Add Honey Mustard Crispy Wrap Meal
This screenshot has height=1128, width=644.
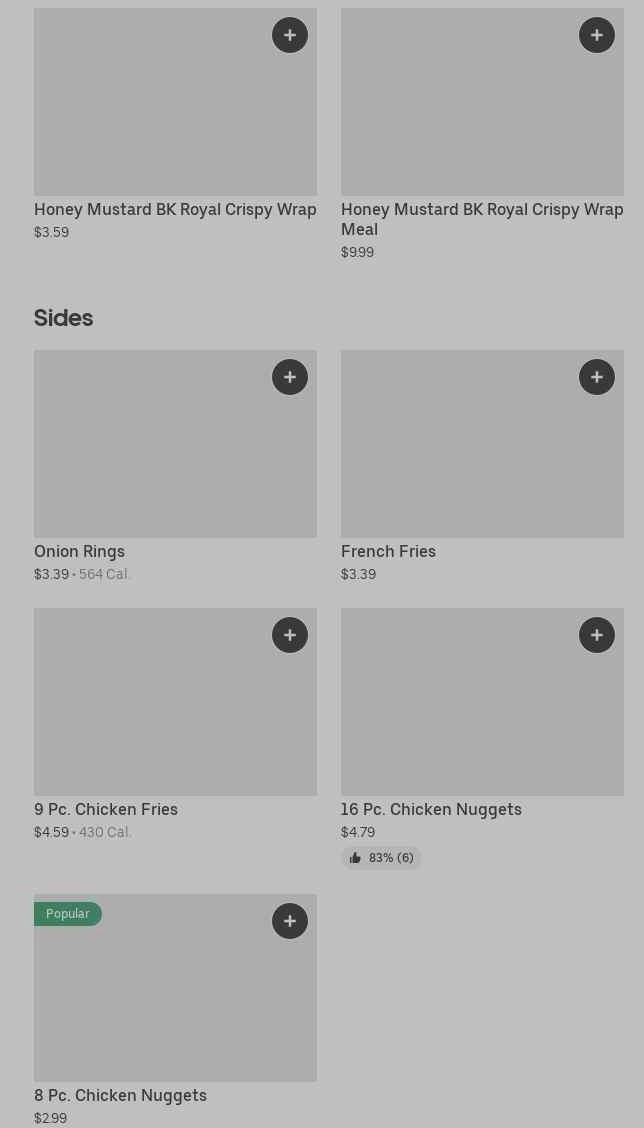pyautogui.click(x=597, y=35)
